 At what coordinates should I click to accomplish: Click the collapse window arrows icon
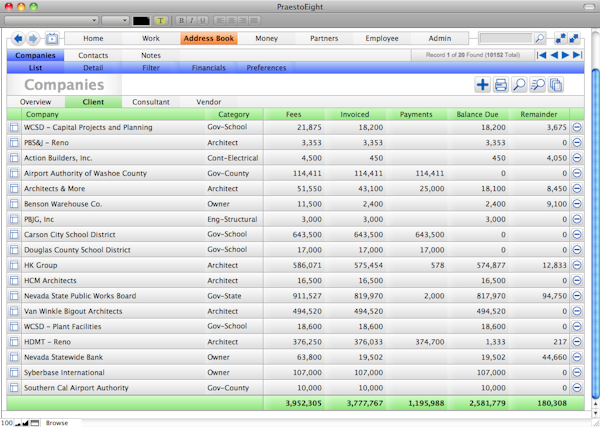pos(561,38)
